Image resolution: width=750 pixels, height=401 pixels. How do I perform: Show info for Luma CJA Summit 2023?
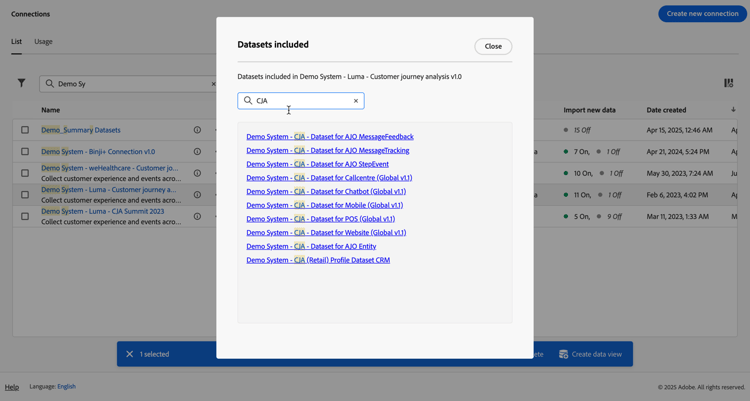(x=197, y=216)
